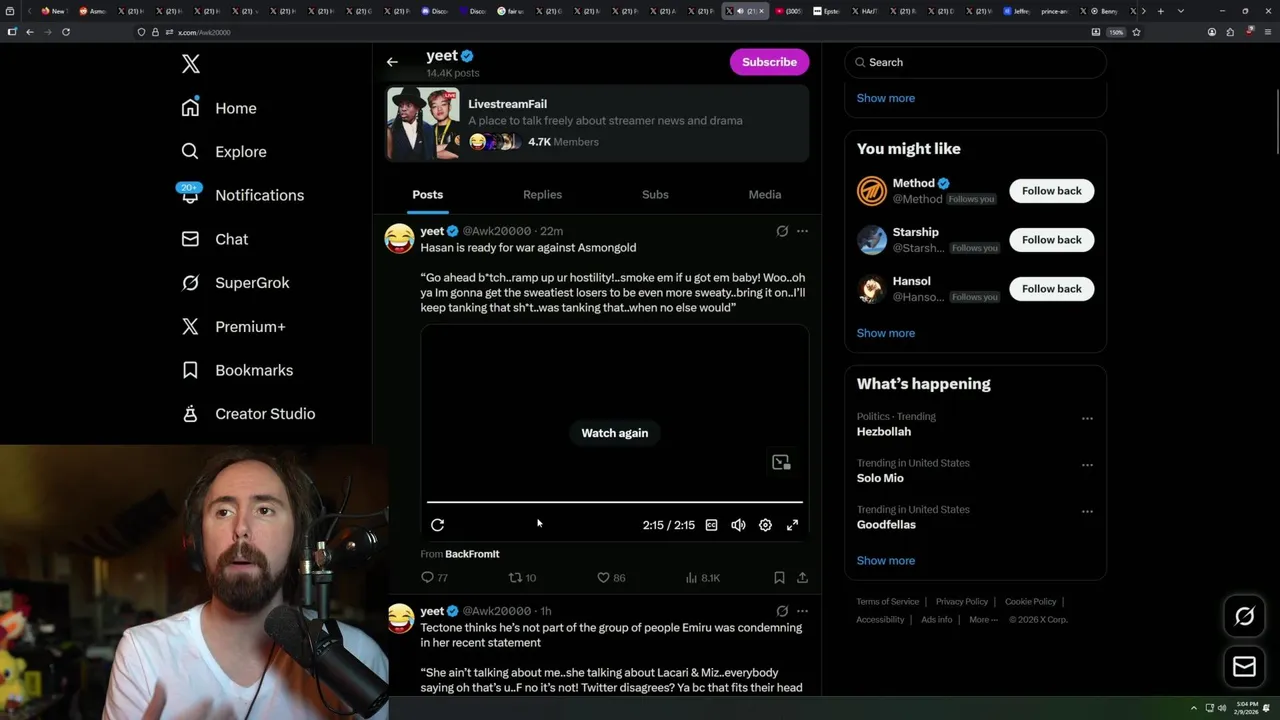Subscribe to yeet's profile
Image resolution: width=1280 pixels, height=720 pixels.
click(x=769, y=62)
